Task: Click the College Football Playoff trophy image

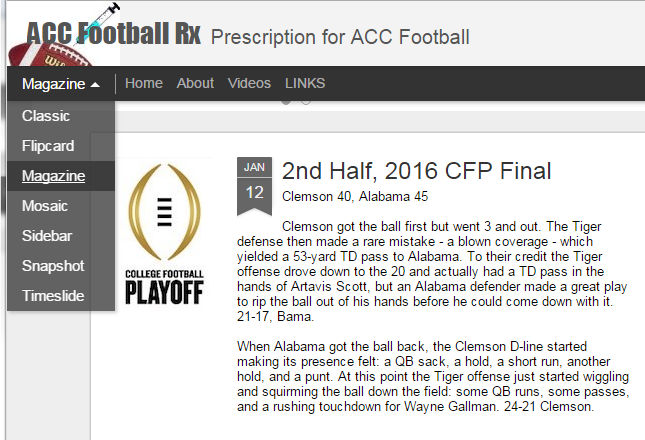Action: tap(164, 232)
